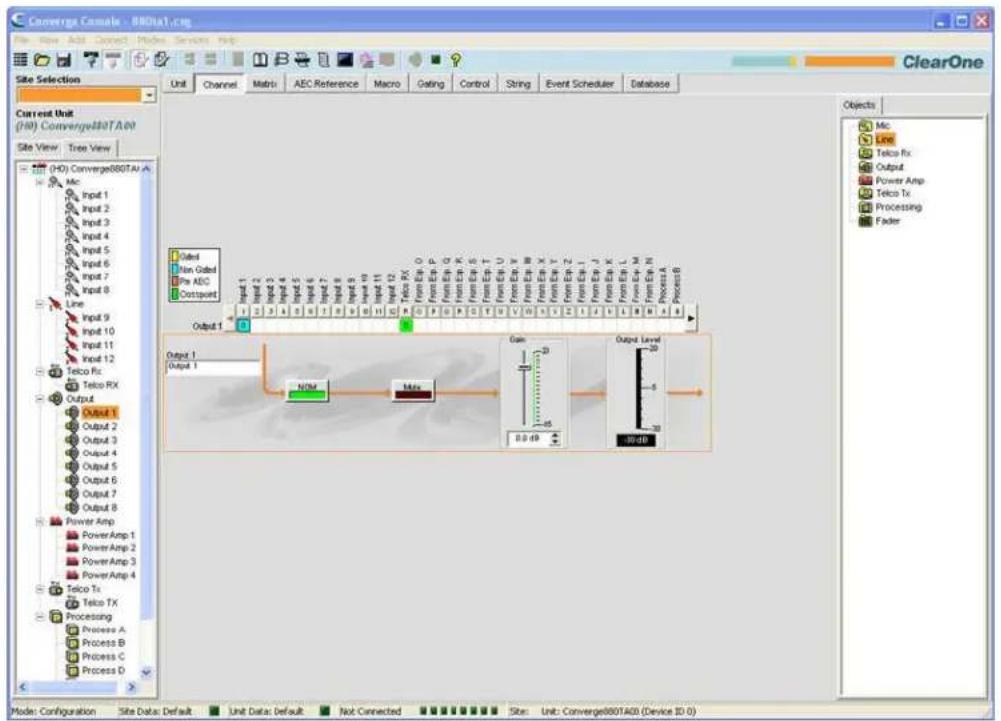Click the open folder toolbar icon
The height and width of the screenshot is (721, 1001).
point(42,60)
